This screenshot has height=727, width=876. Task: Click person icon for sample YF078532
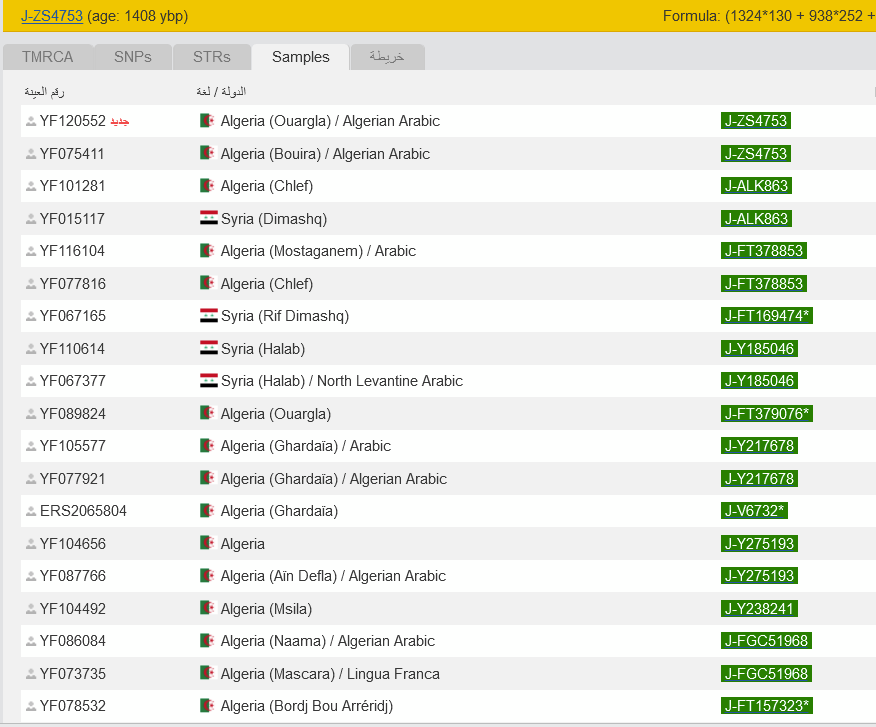coord(31,706)
